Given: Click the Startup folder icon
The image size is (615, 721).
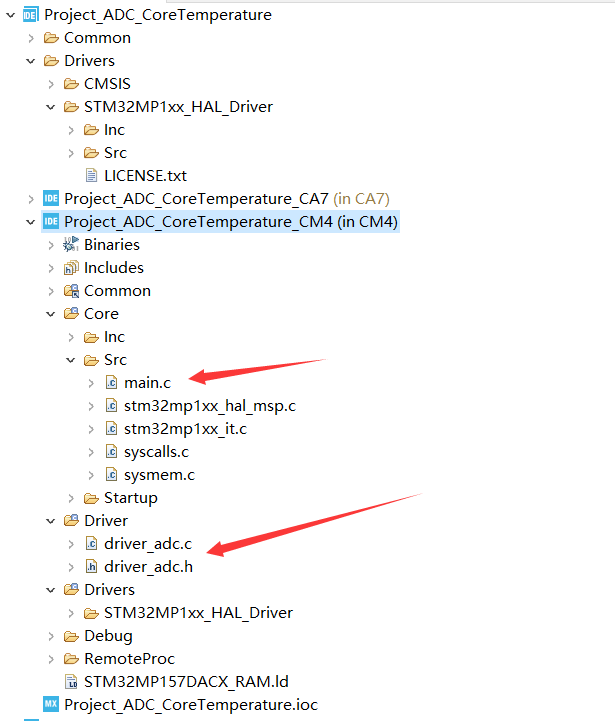Looking at the screenshot, I should [x=92, y=498].
